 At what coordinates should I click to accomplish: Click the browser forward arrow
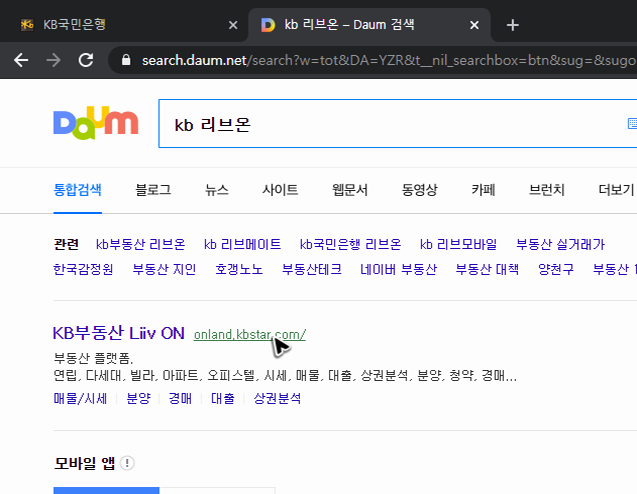53,61
